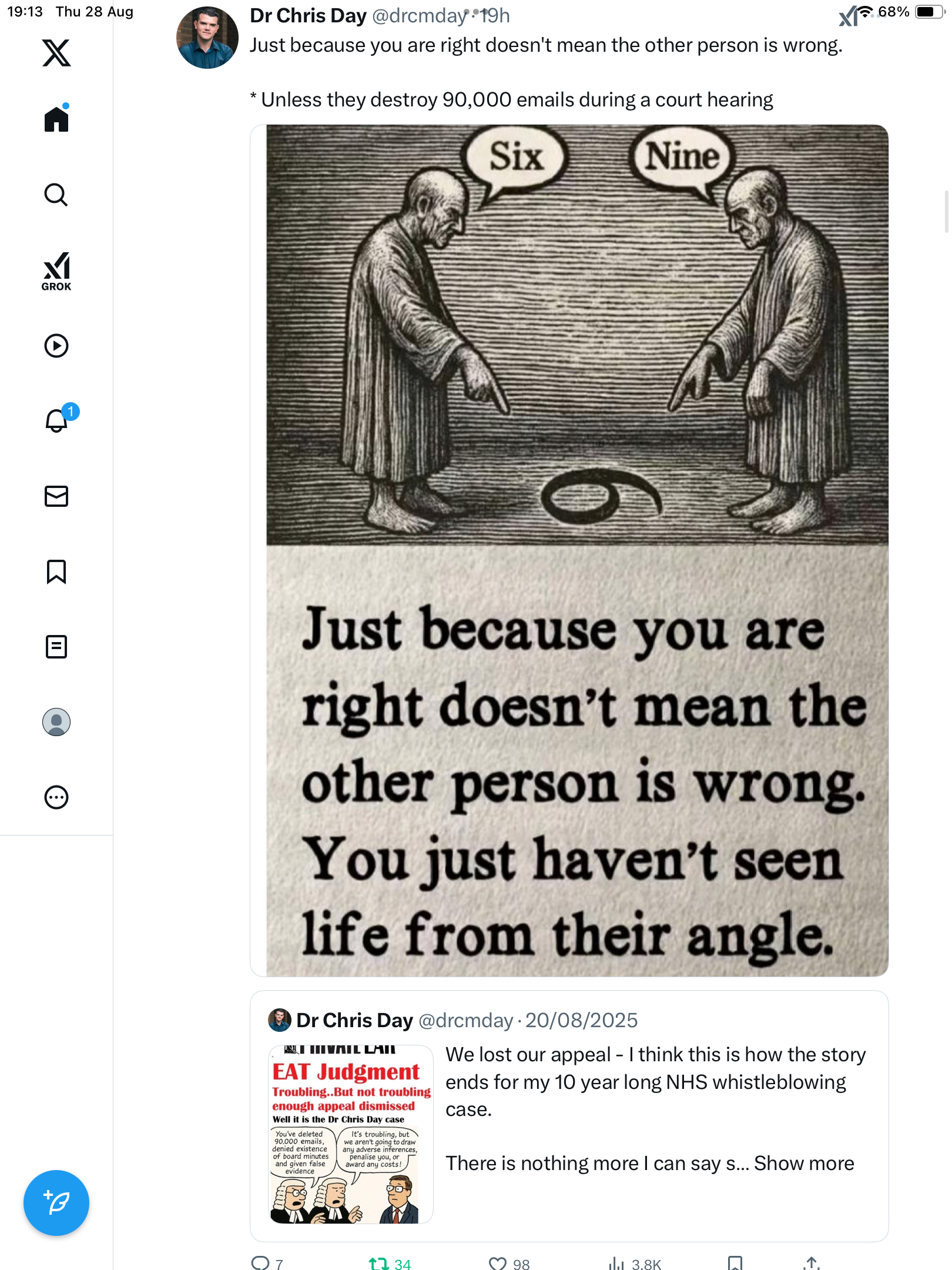Open the X home logo
The width and height of the screenshot is (952, 1270).
click(x=56, y=53)
